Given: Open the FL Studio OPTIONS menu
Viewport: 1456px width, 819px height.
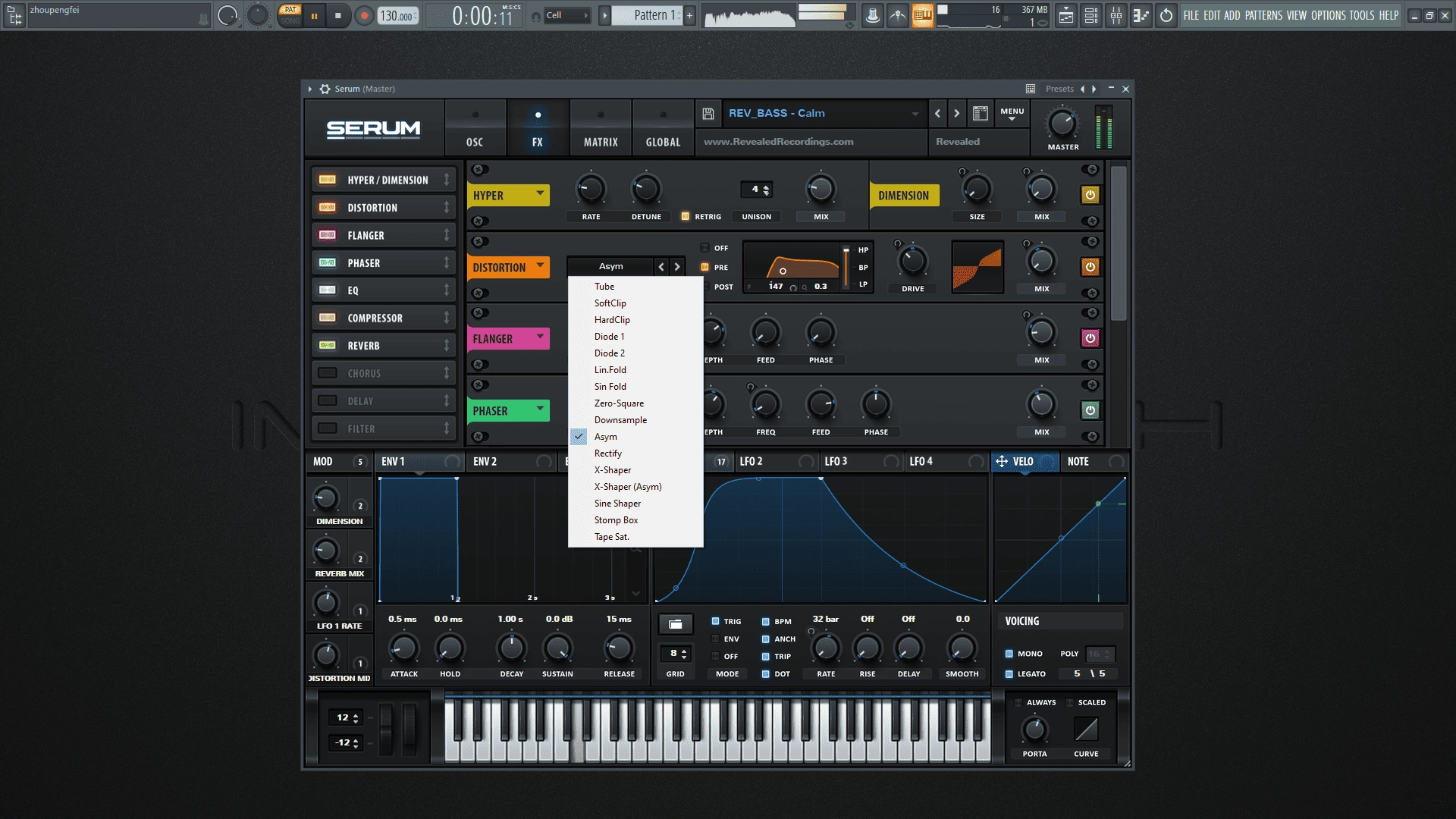Looking at the screenshot, I should [x=1329, y=15].
